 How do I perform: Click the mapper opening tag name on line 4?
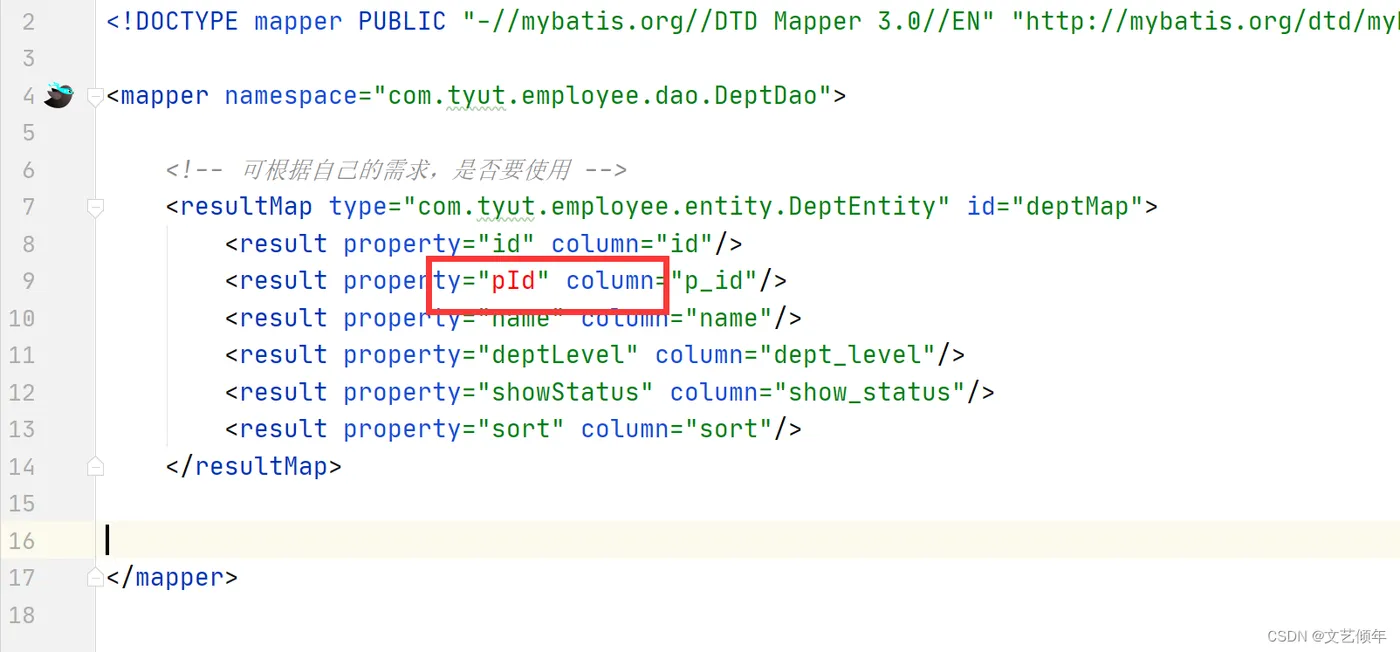click(165, 96)
